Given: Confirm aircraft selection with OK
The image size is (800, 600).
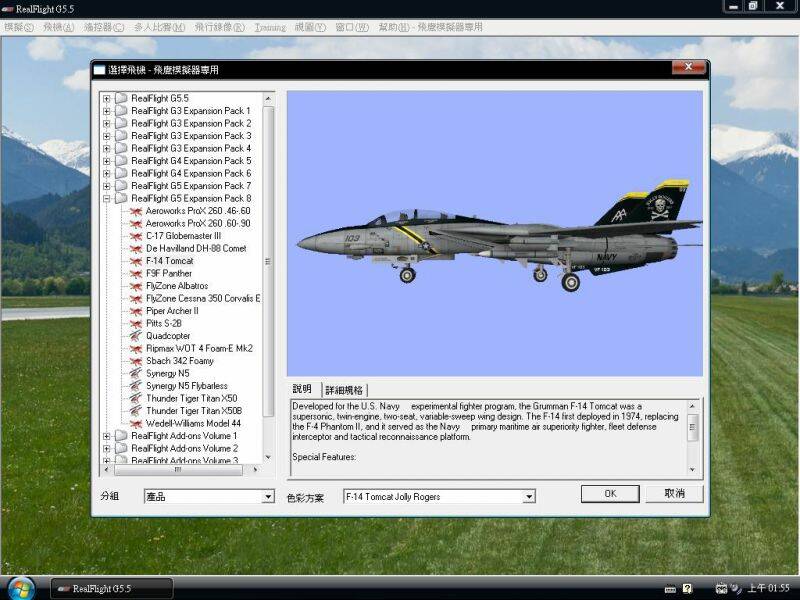Looking at the screenshot, I should 610,493.
